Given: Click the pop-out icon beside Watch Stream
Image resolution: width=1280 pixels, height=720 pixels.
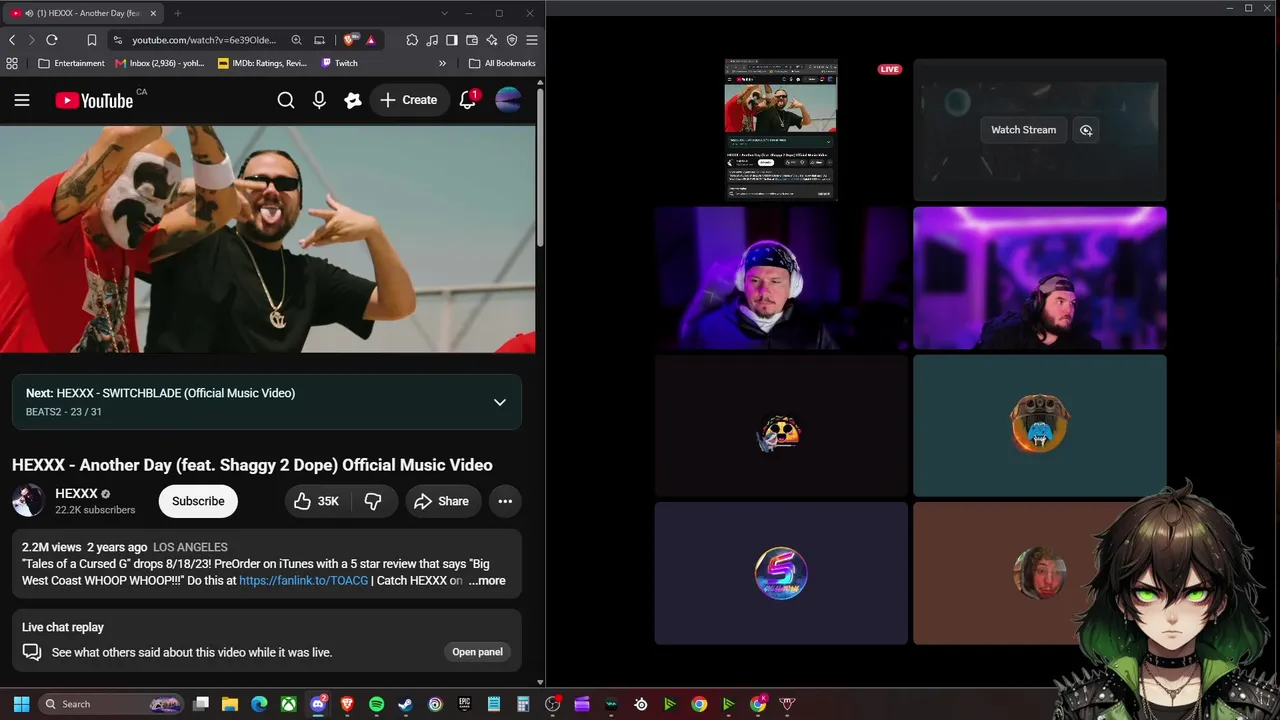Looking at the screenshot, I should pos(1086,130).
